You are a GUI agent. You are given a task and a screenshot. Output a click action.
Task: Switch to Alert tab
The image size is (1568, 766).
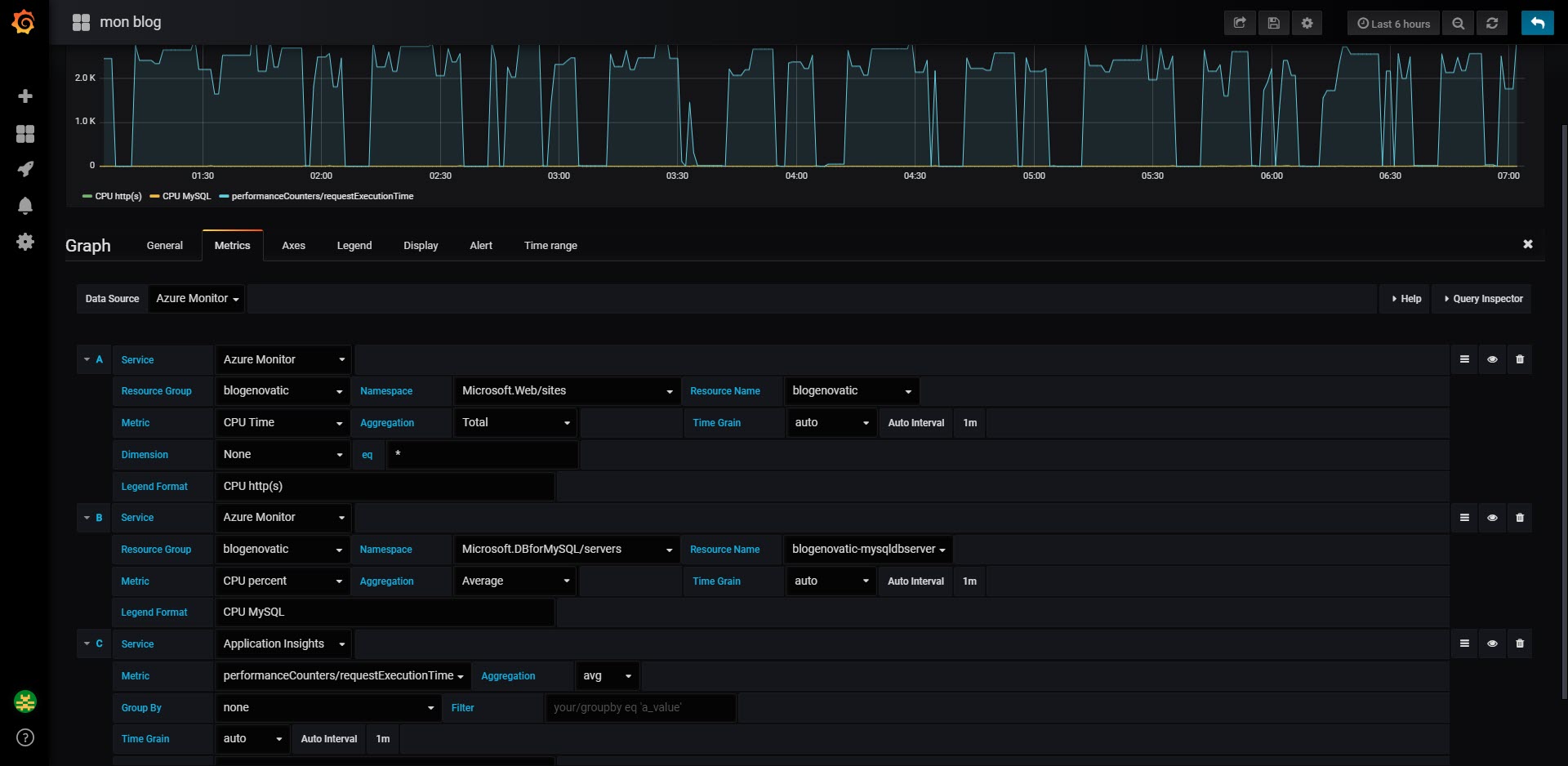pos(481,246)
